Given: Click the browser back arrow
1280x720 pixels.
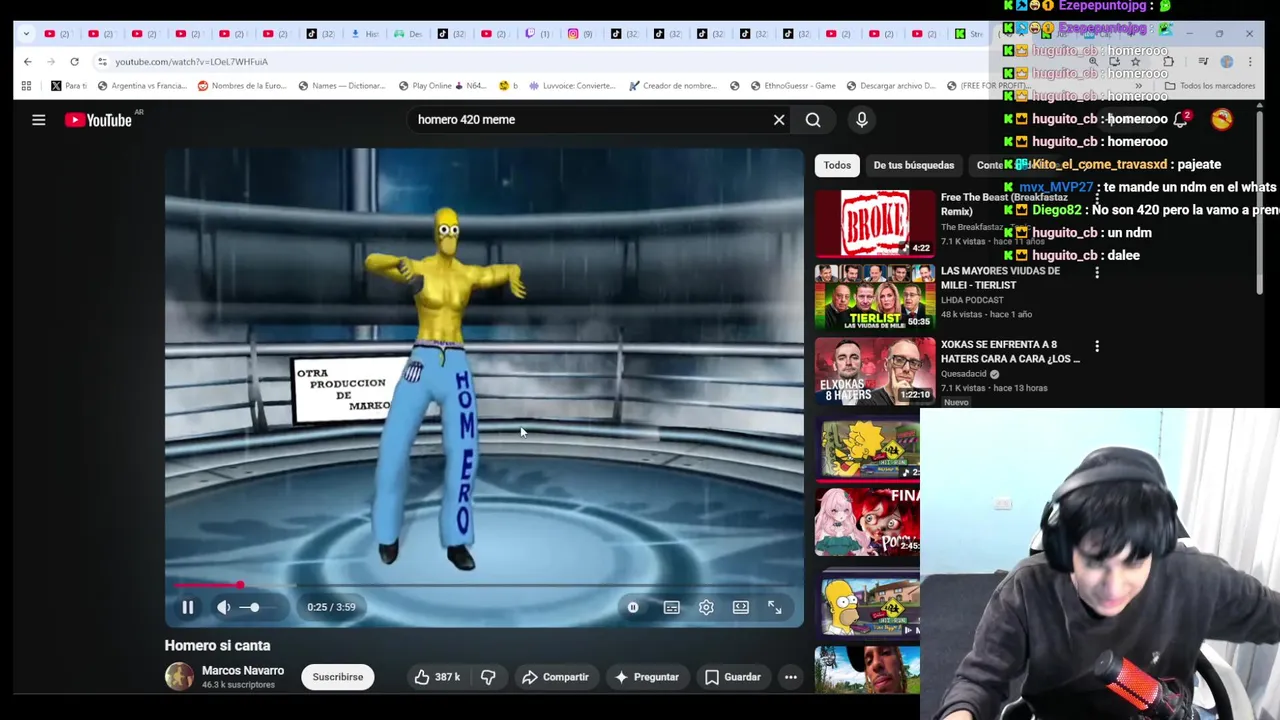Looking at the screenshot, I should click(x=27, y=62).
